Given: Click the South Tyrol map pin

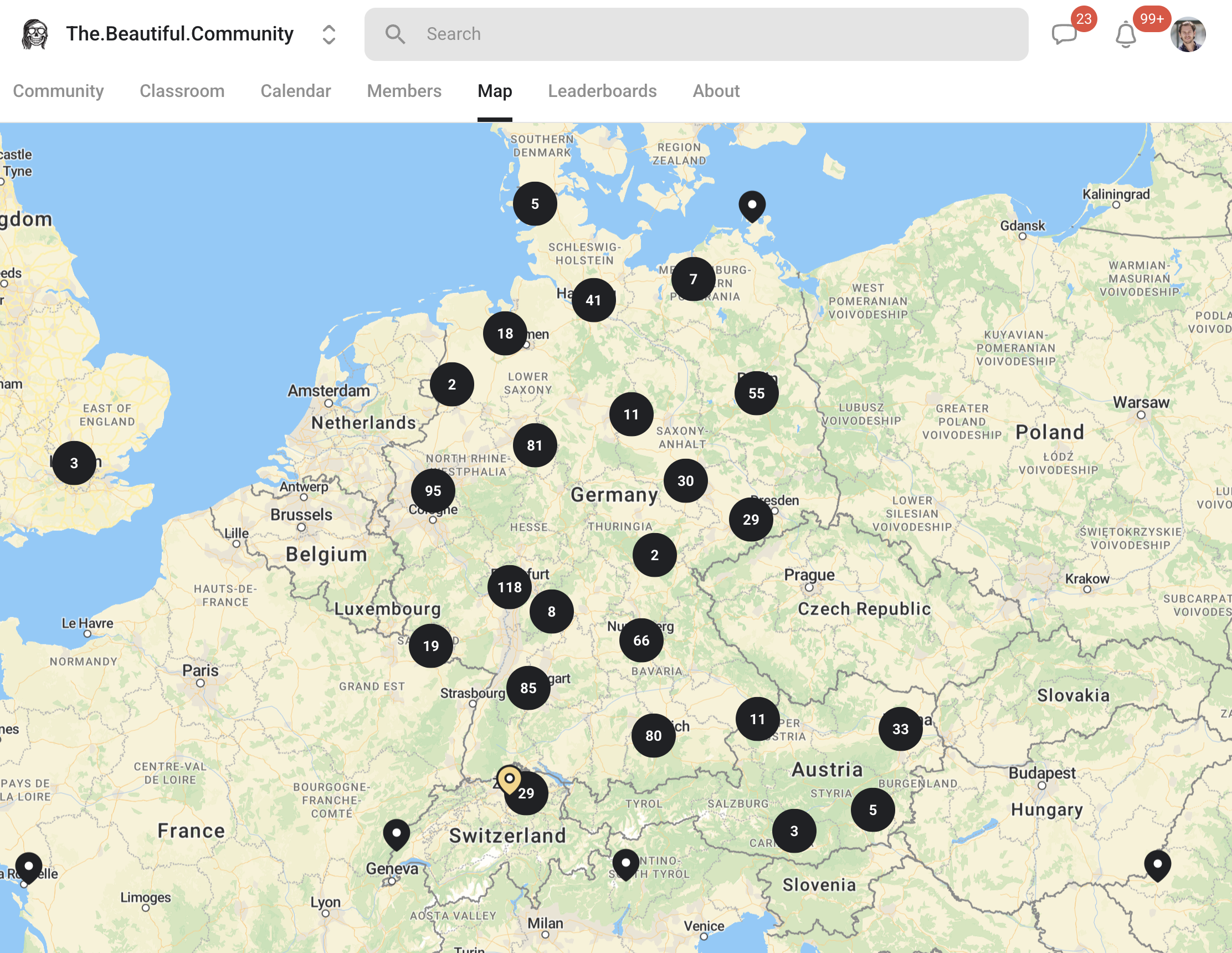Looking at the screenshot, I should point(625,863).
